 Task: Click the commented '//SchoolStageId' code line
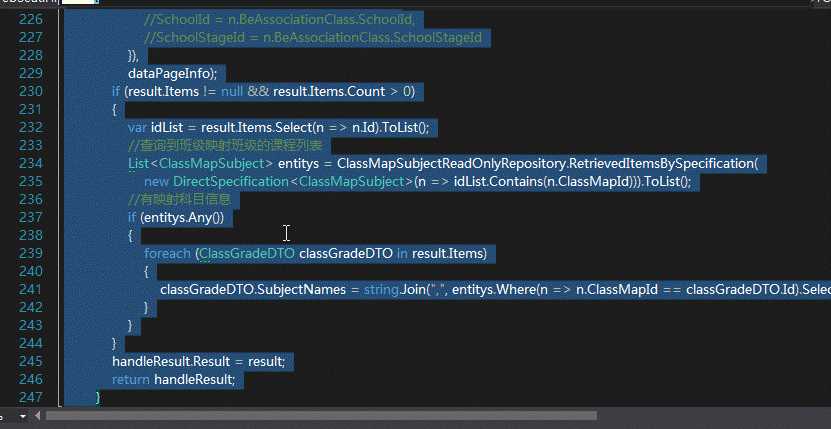coord(313,38)
